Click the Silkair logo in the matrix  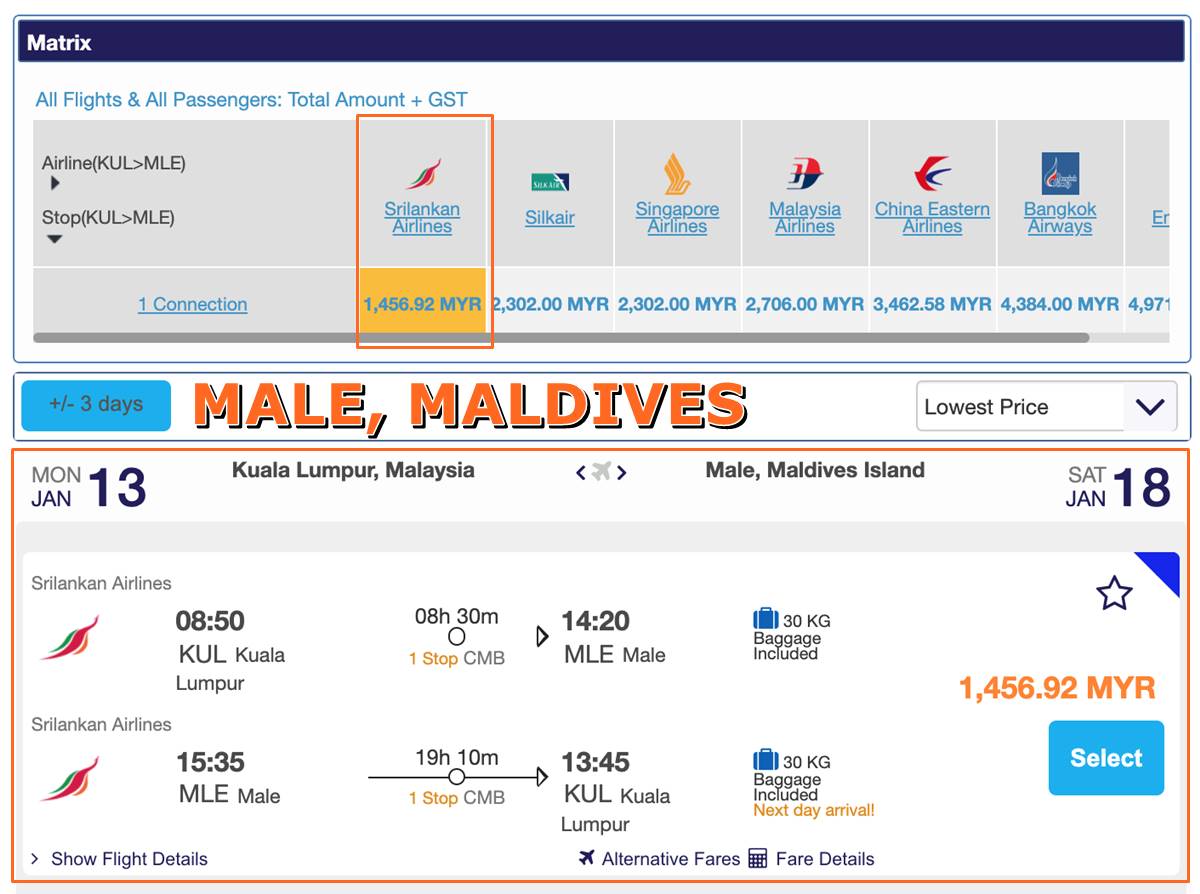click(x=550, y=182)
